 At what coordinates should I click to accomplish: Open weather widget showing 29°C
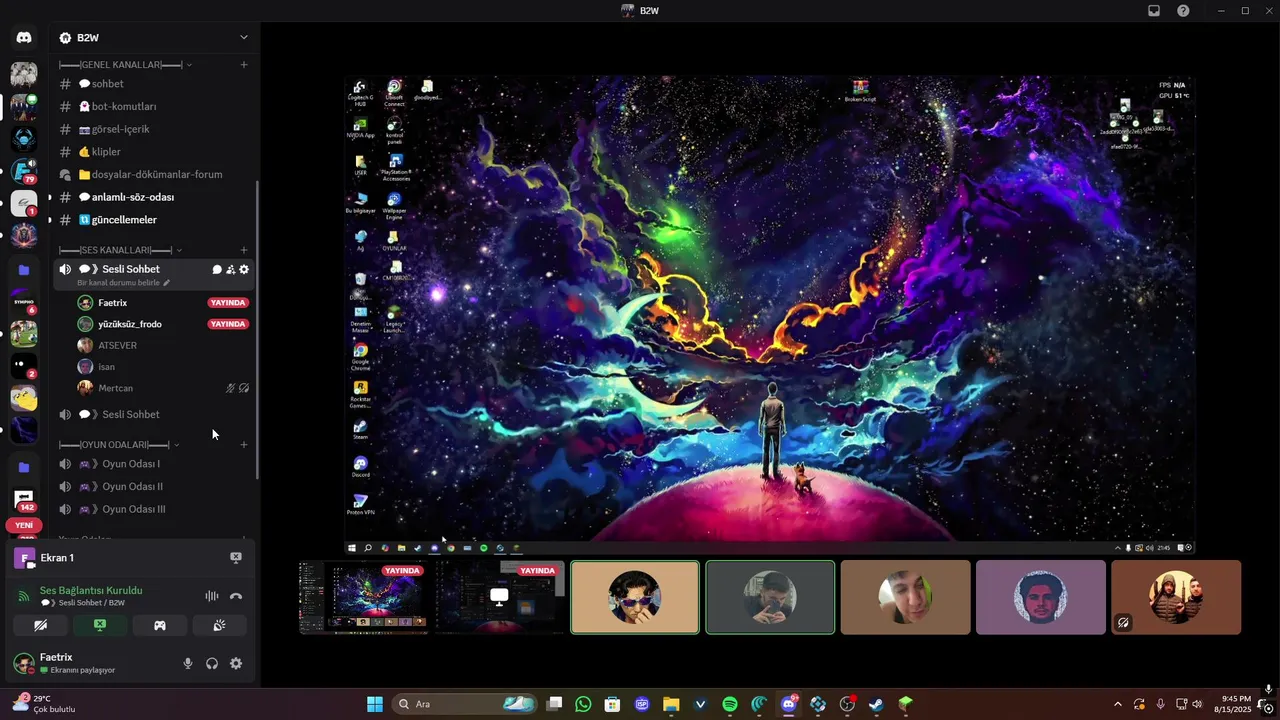coord(45,703)
